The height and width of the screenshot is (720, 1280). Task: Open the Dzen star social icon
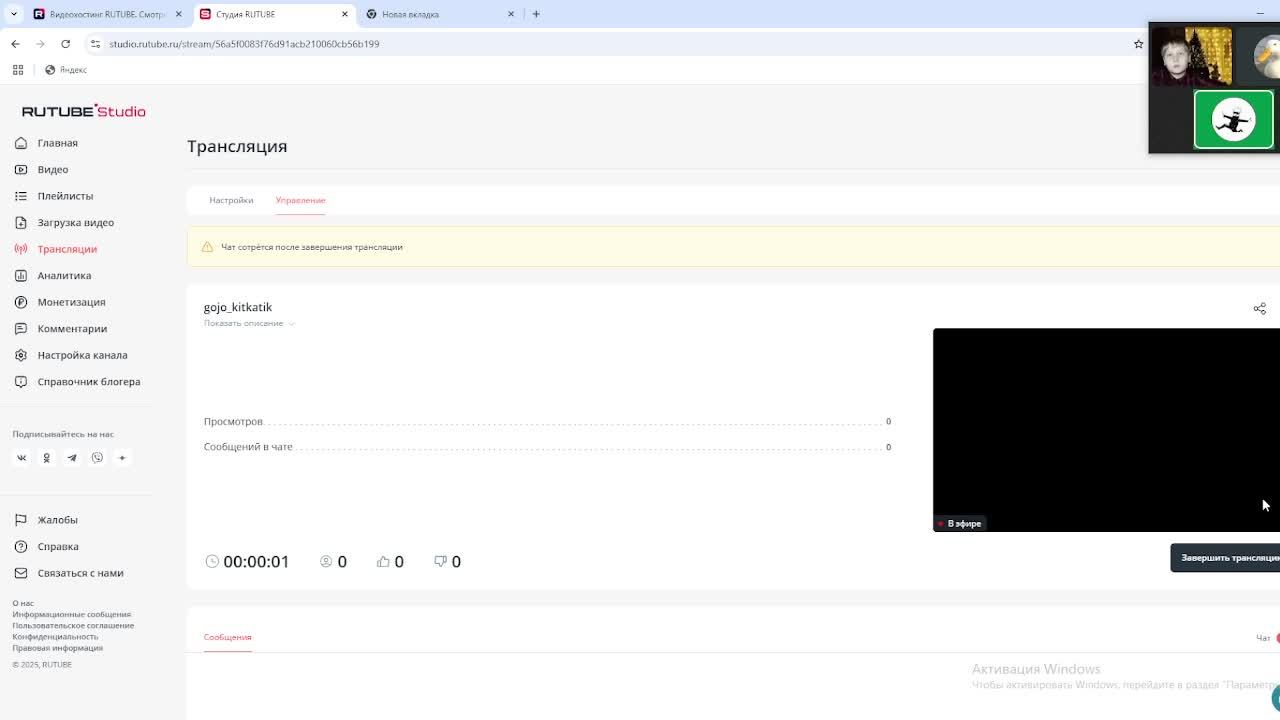click(122, 458)
